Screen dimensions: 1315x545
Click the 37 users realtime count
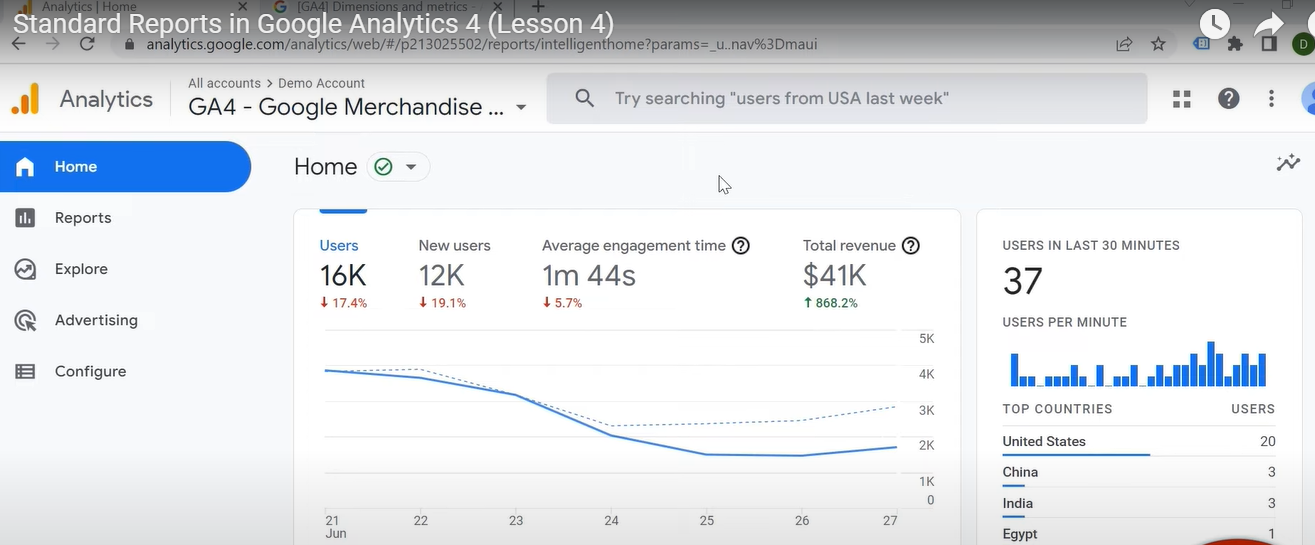coord(1023,282)
